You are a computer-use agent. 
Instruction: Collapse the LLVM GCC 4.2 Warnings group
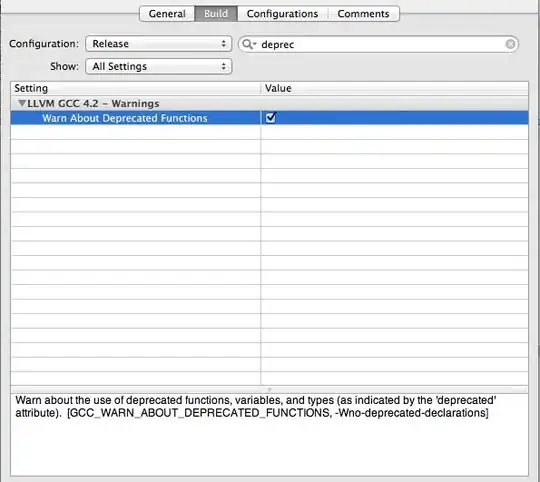tap(22, 103)
